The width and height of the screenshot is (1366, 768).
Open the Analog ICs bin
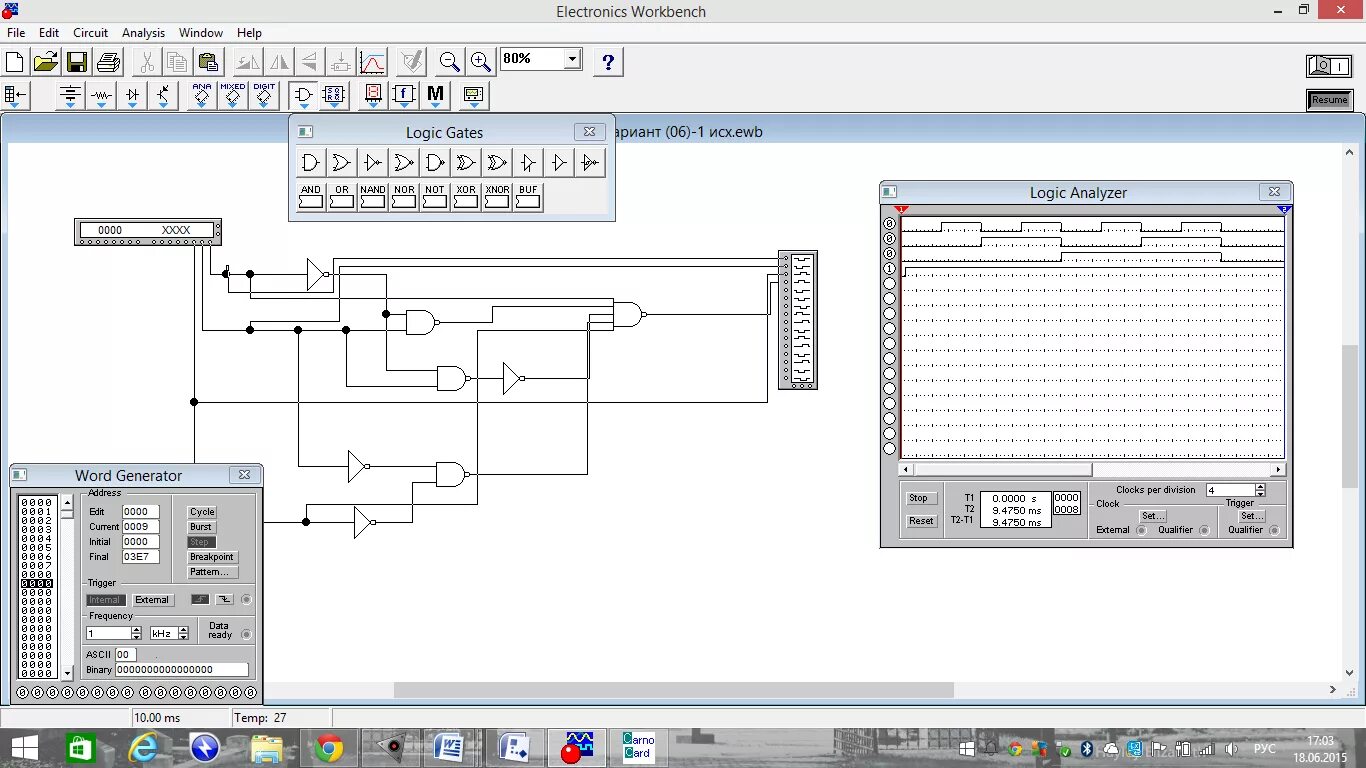tap(202, 96)
